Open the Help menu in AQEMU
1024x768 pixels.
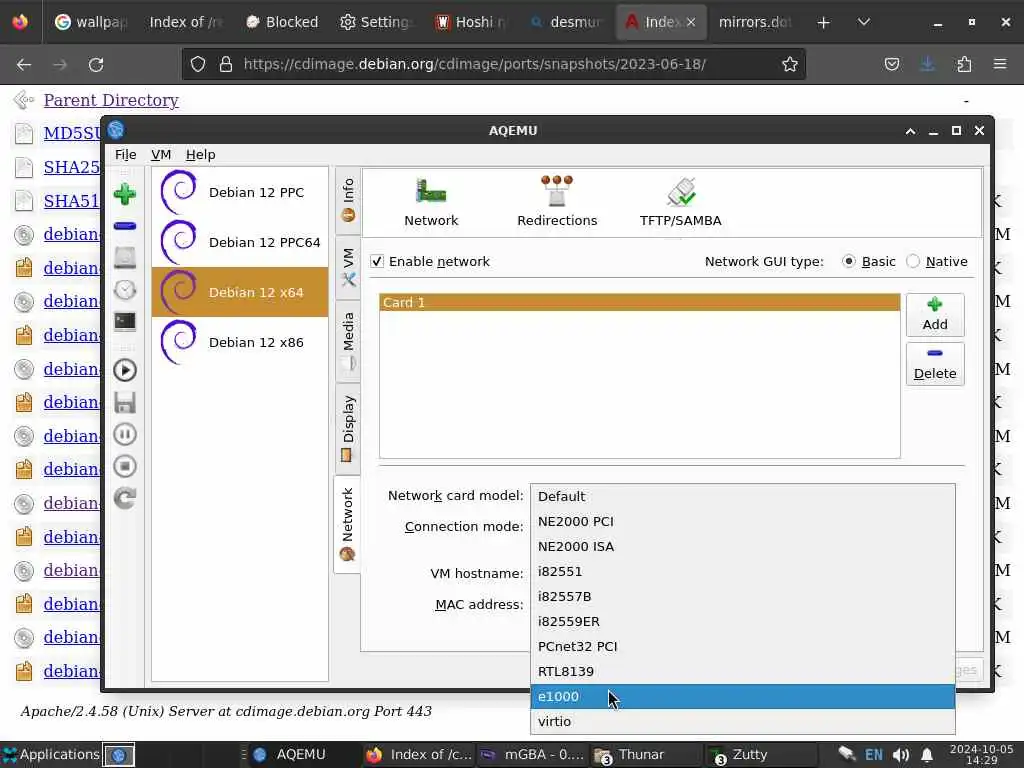[200, 155]
